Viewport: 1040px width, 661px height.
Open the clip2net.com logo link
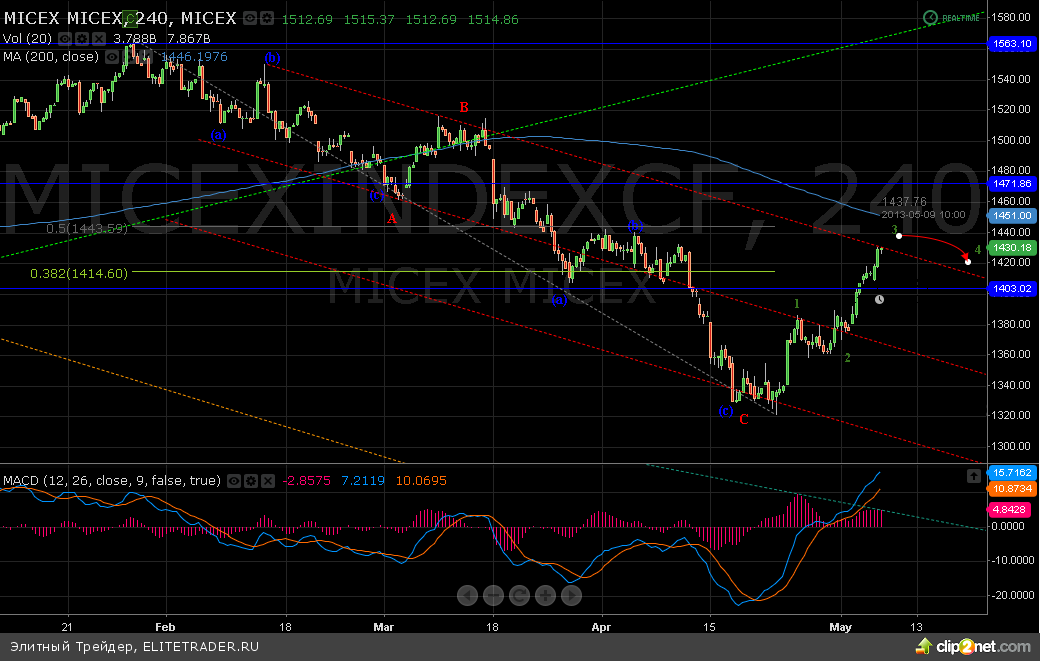(974, 646)
